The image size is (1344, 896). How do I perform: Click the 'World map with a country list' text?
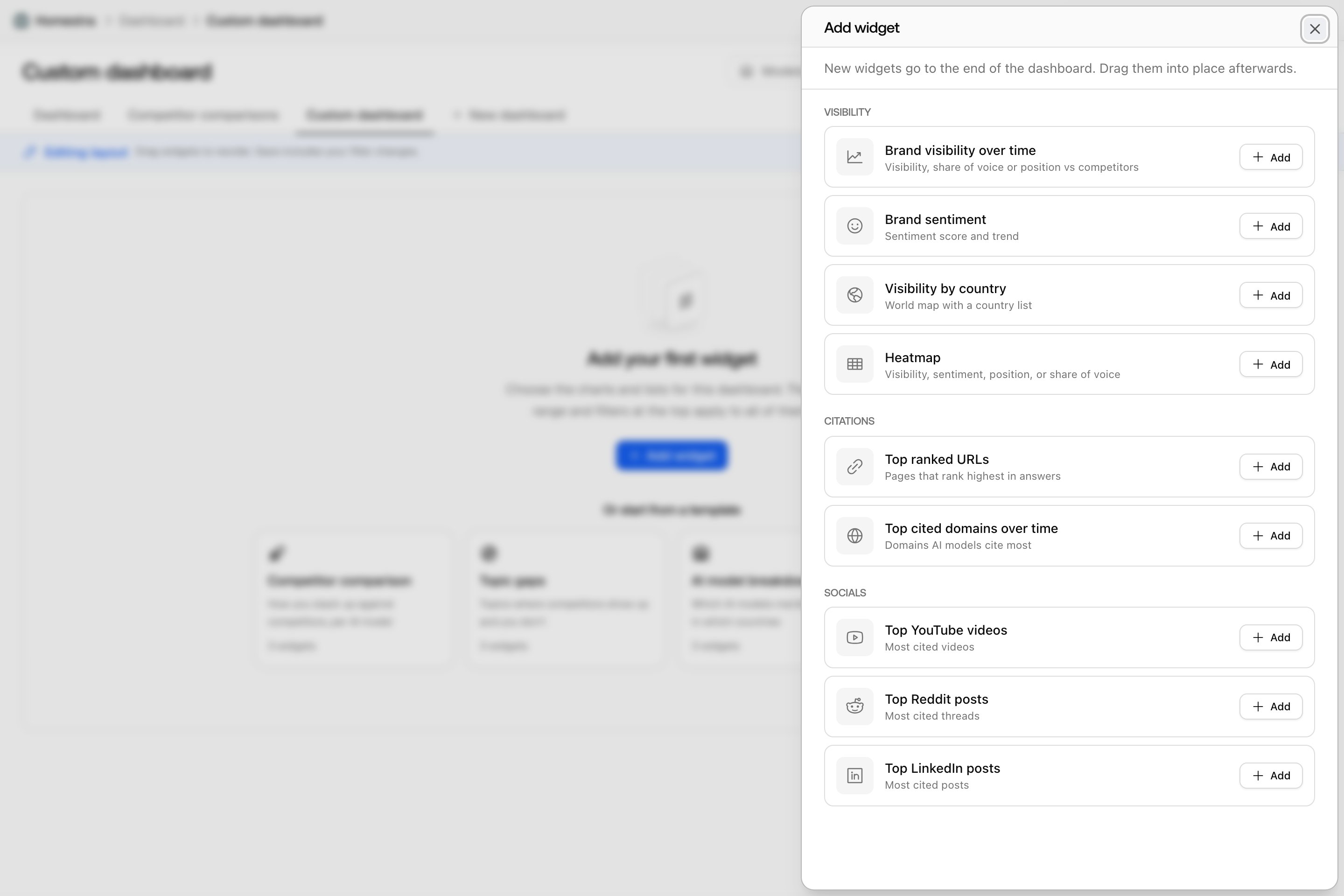958,305
